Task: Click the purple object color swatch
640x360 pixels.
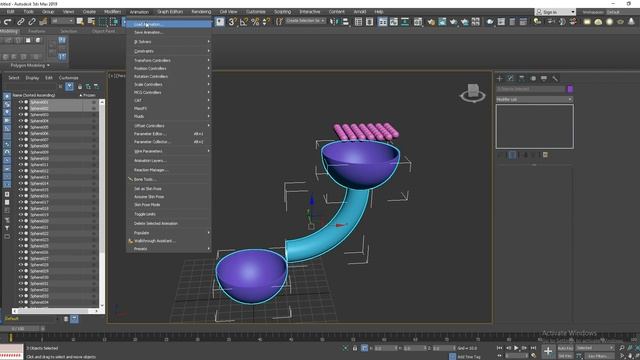Action: [570, 89]
